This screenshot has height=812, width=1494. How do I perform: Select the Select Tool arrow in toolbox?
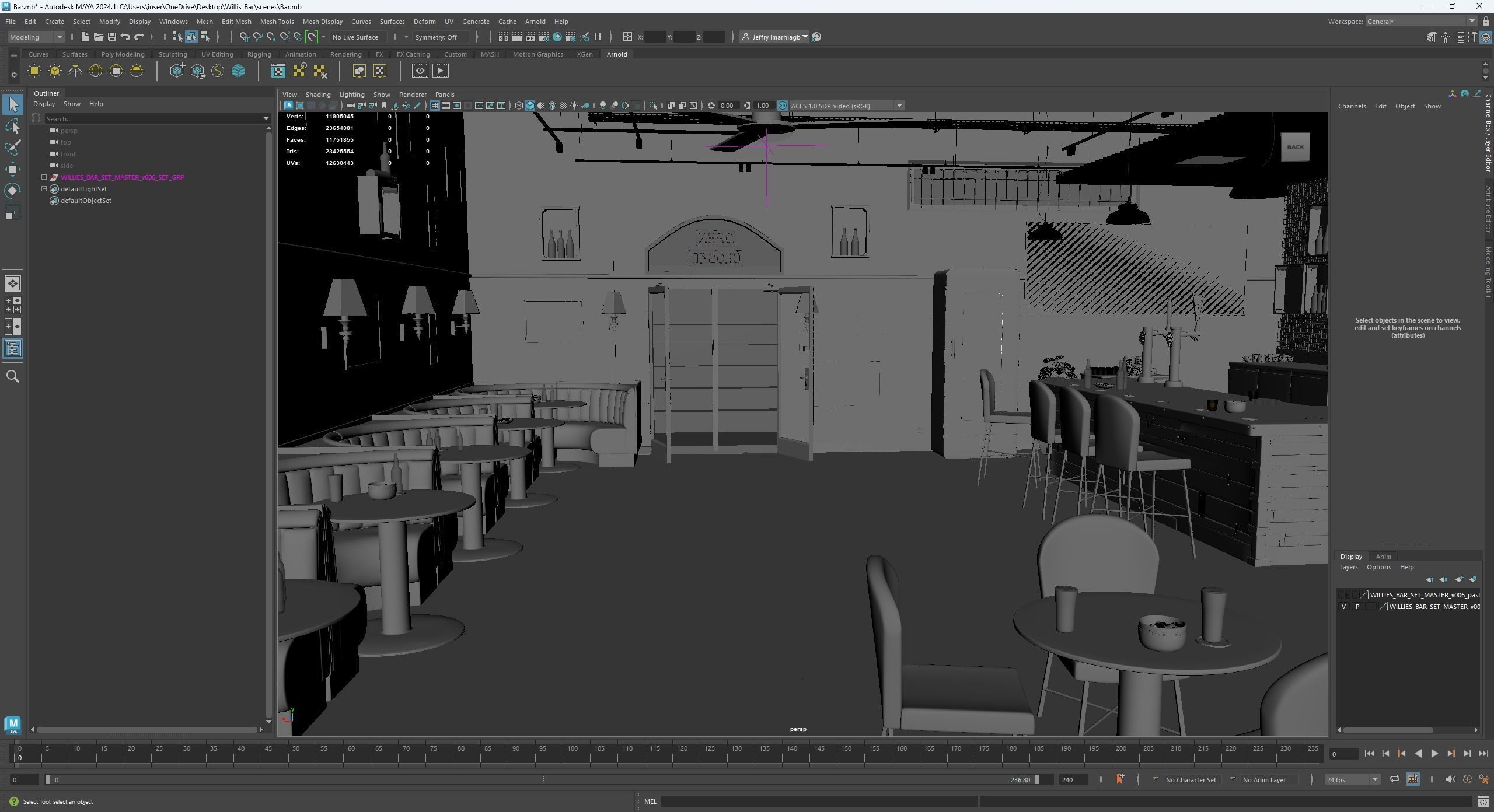coord(13,105)
